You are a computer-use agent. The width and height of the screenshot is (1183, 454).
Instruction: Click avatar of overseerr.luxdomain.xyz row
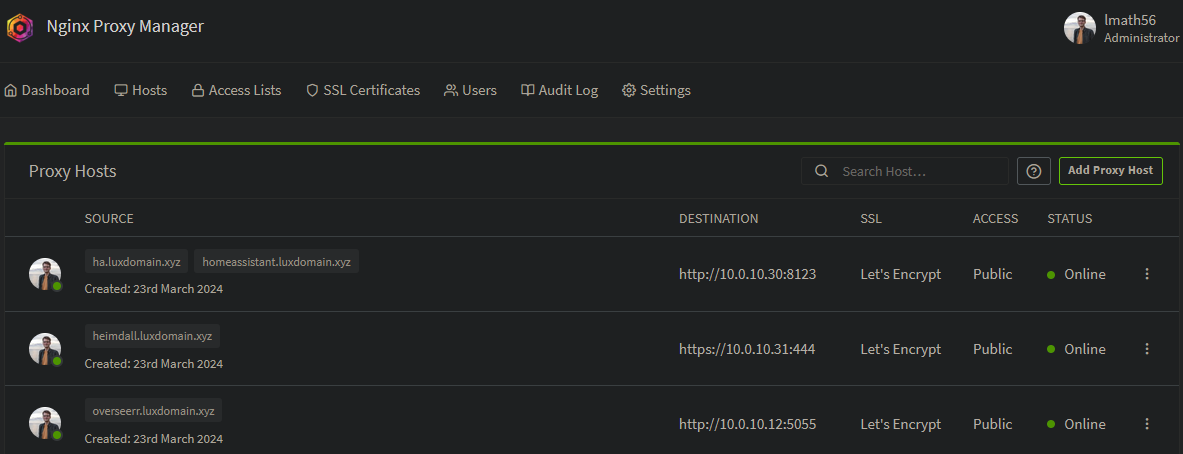[x=45, y=424]
